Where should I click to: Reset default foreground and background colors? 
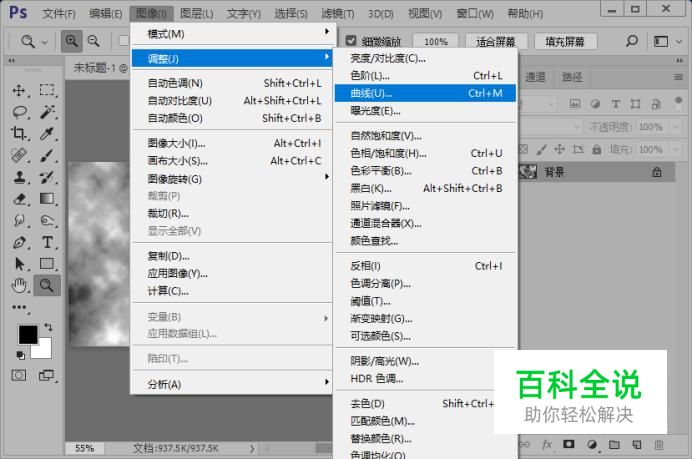pos(20,355)
